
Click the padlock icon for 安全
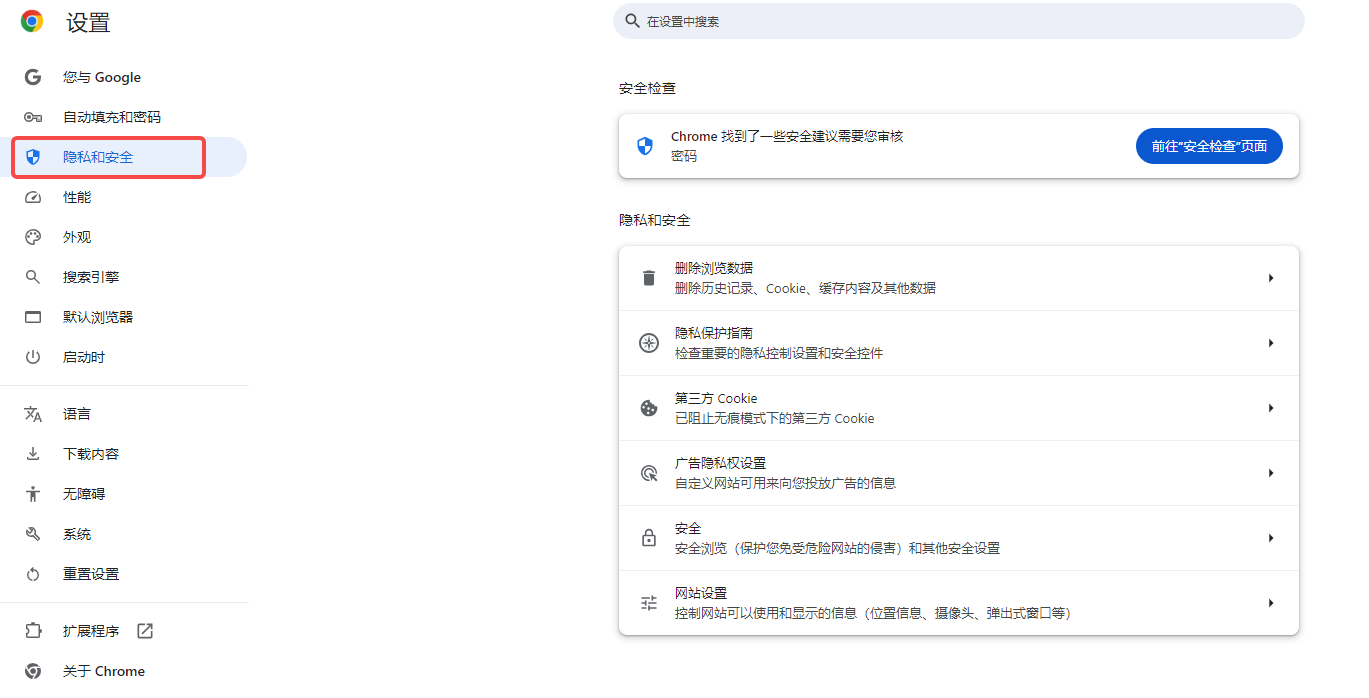pyautogui.click(x=649, y=538)
